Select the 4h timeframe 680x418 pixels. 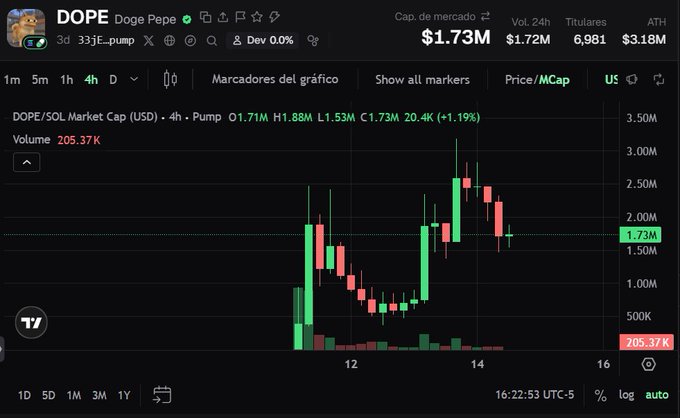click(91, 80)
